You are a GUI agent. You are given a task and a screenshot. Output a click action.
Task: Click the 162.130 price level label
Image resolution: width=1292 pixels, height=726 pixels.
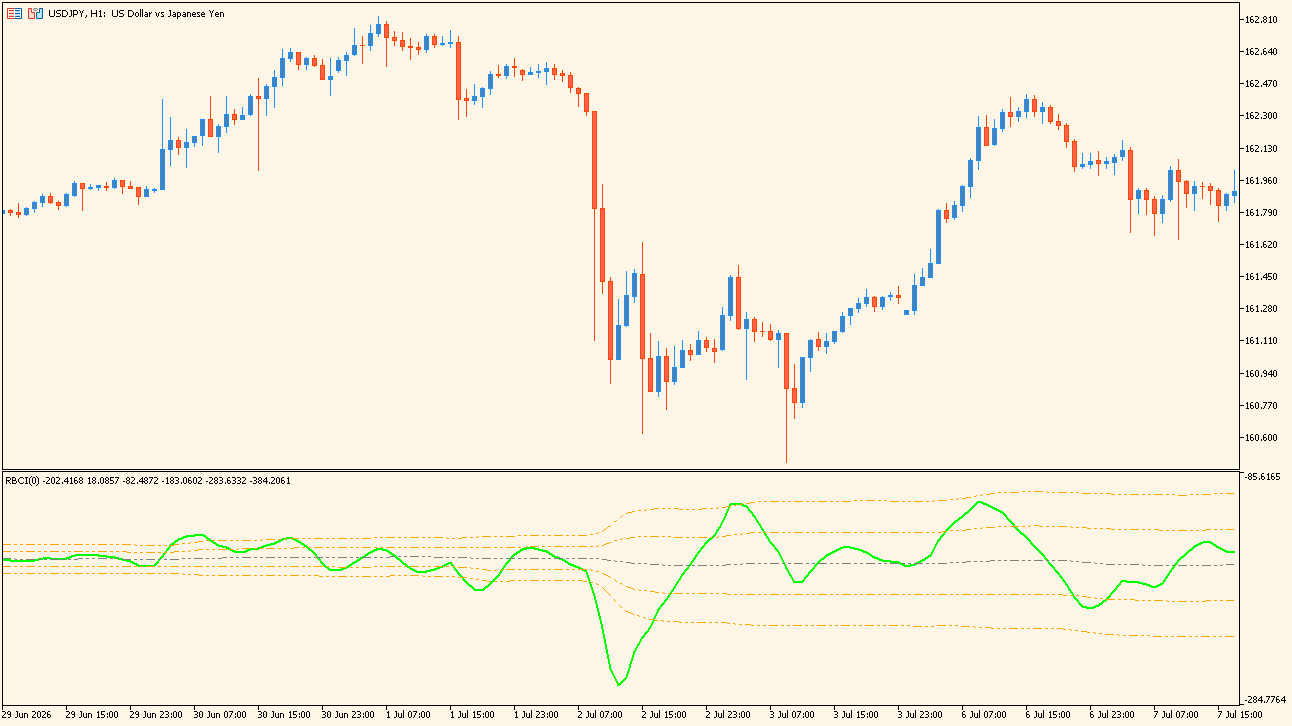click(1262, 149)
